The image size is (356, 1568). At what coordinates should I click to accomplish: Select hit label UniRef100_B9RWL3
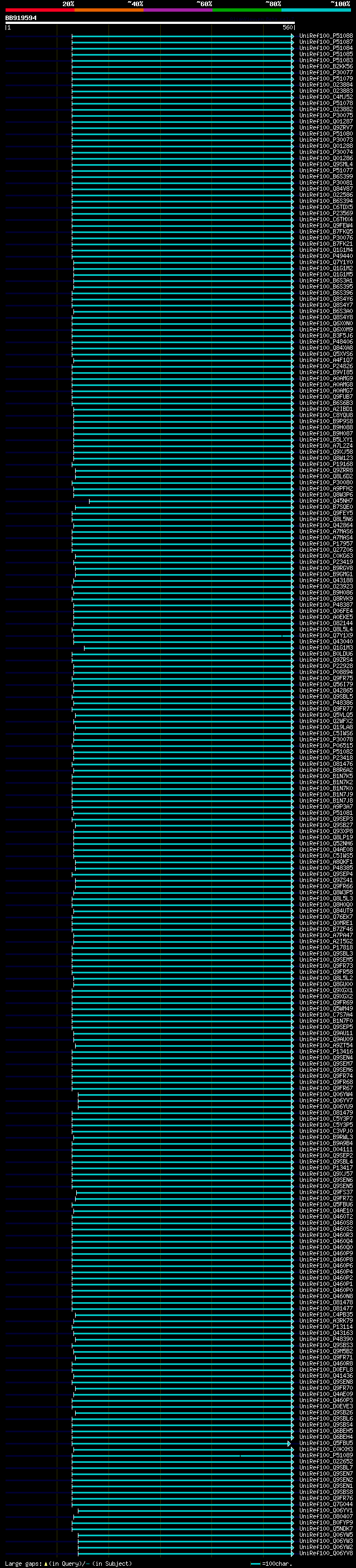(x=326, y=1137)
